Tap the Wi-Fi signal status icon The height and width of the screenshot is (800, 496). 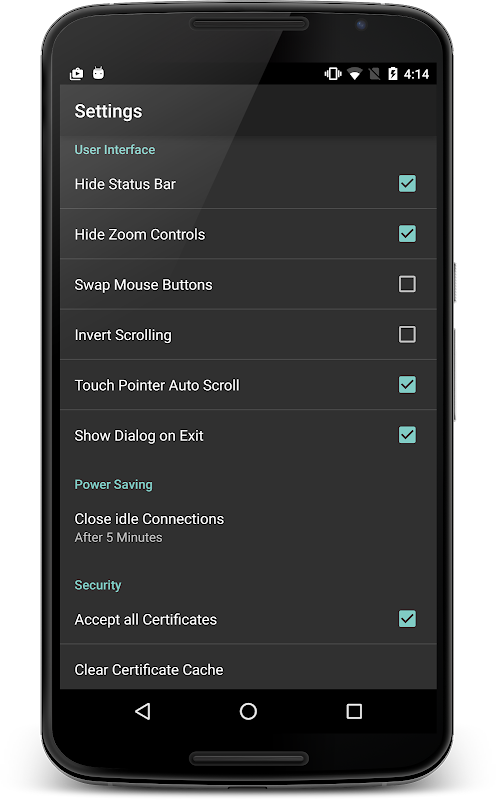tap(355, 74)
